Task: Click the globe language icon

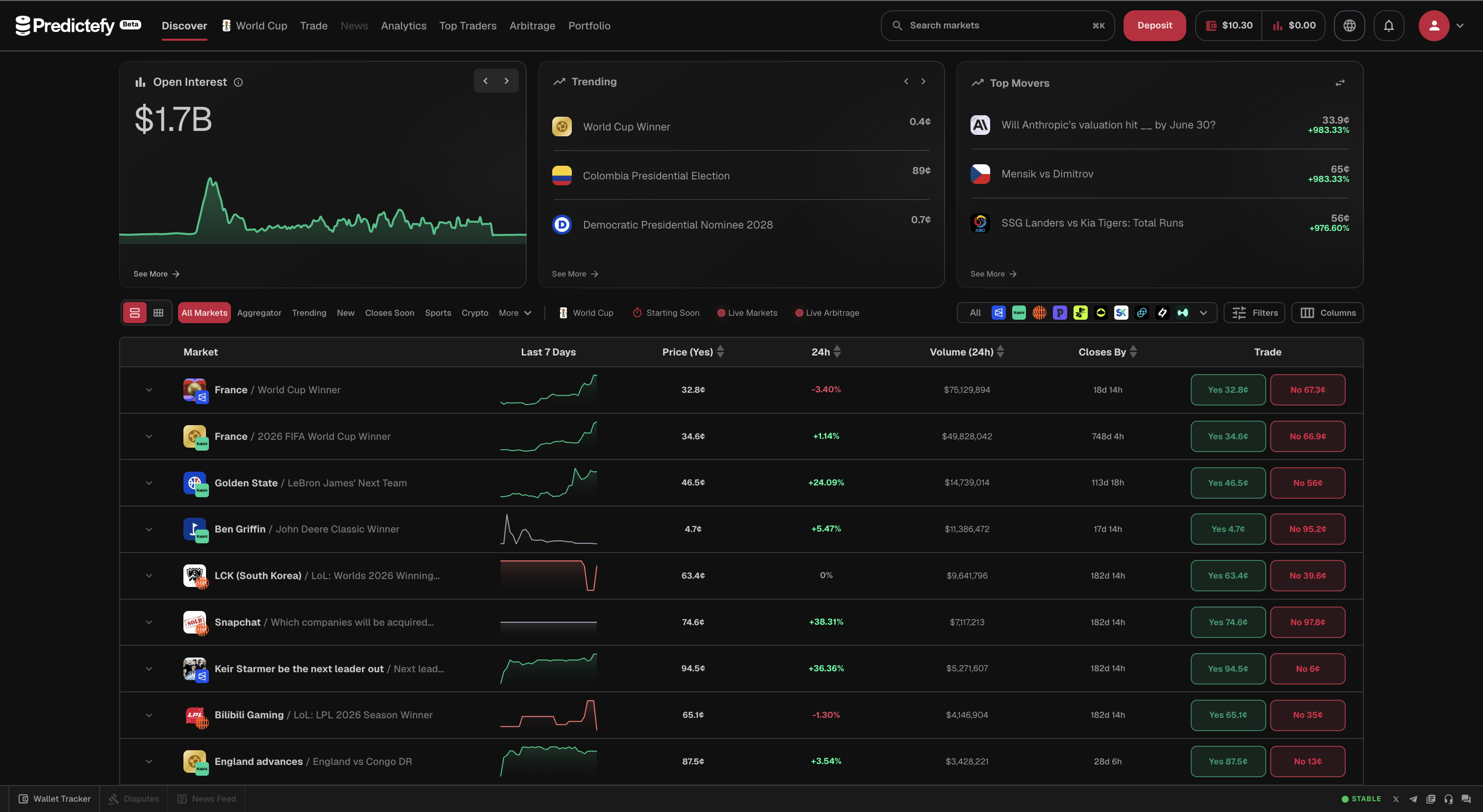Action: click(x=1350, y=25)
